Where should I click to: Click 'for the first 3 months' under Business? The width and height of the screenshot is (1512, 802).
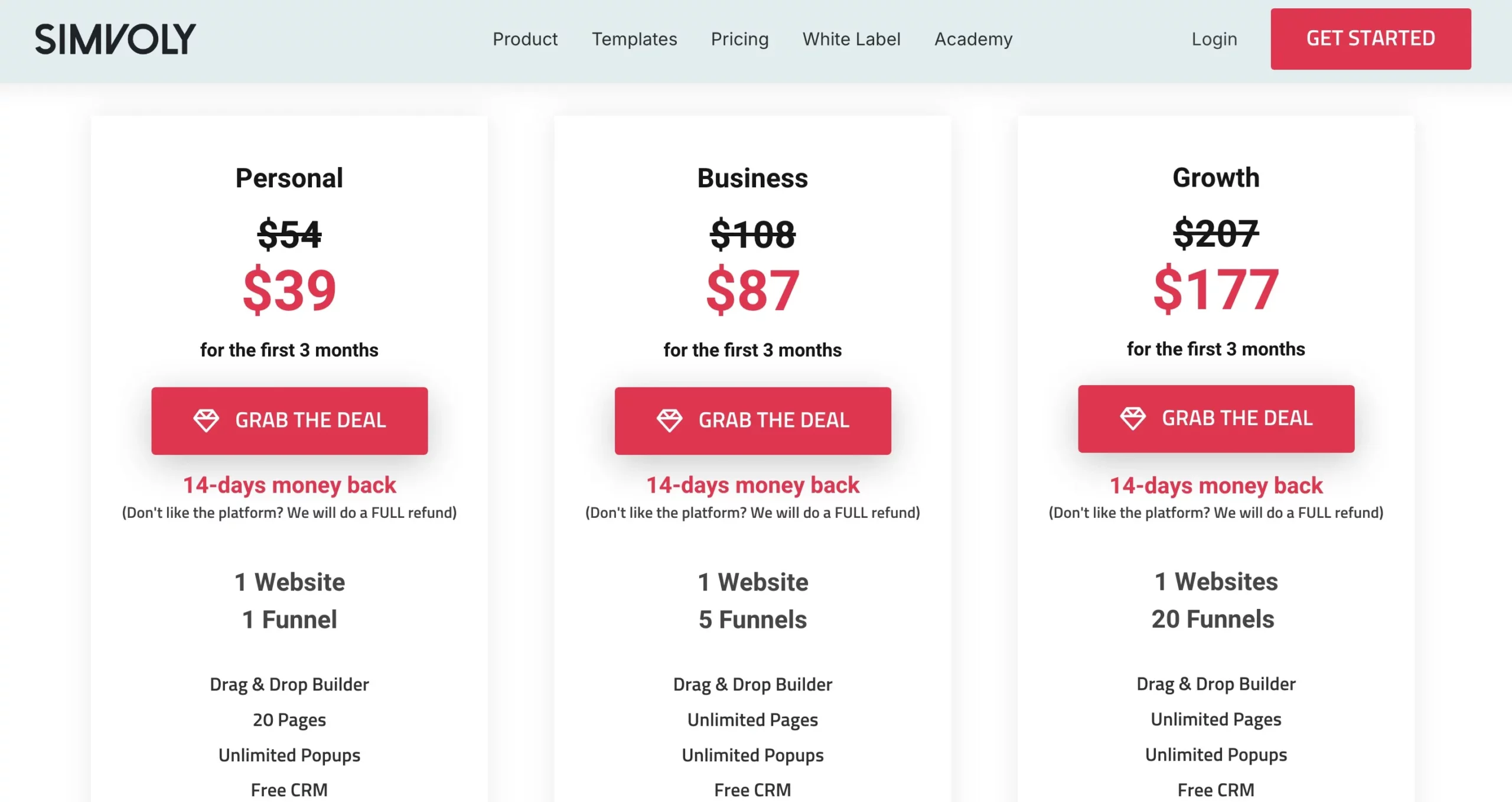coord(752,350)
